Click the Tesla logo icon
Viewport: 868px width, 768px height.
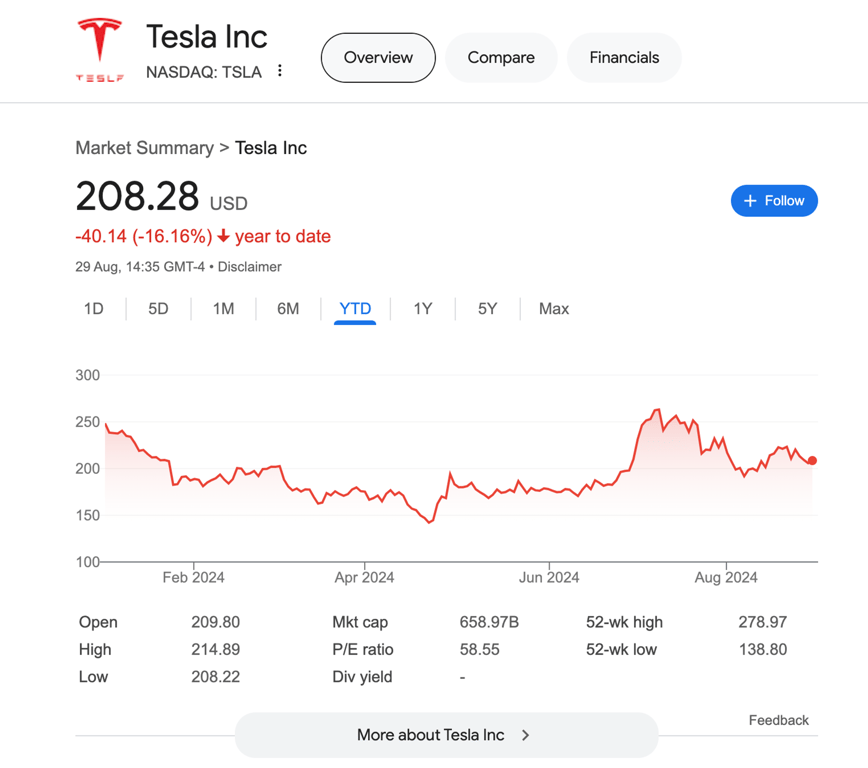[x=100, y=48]
